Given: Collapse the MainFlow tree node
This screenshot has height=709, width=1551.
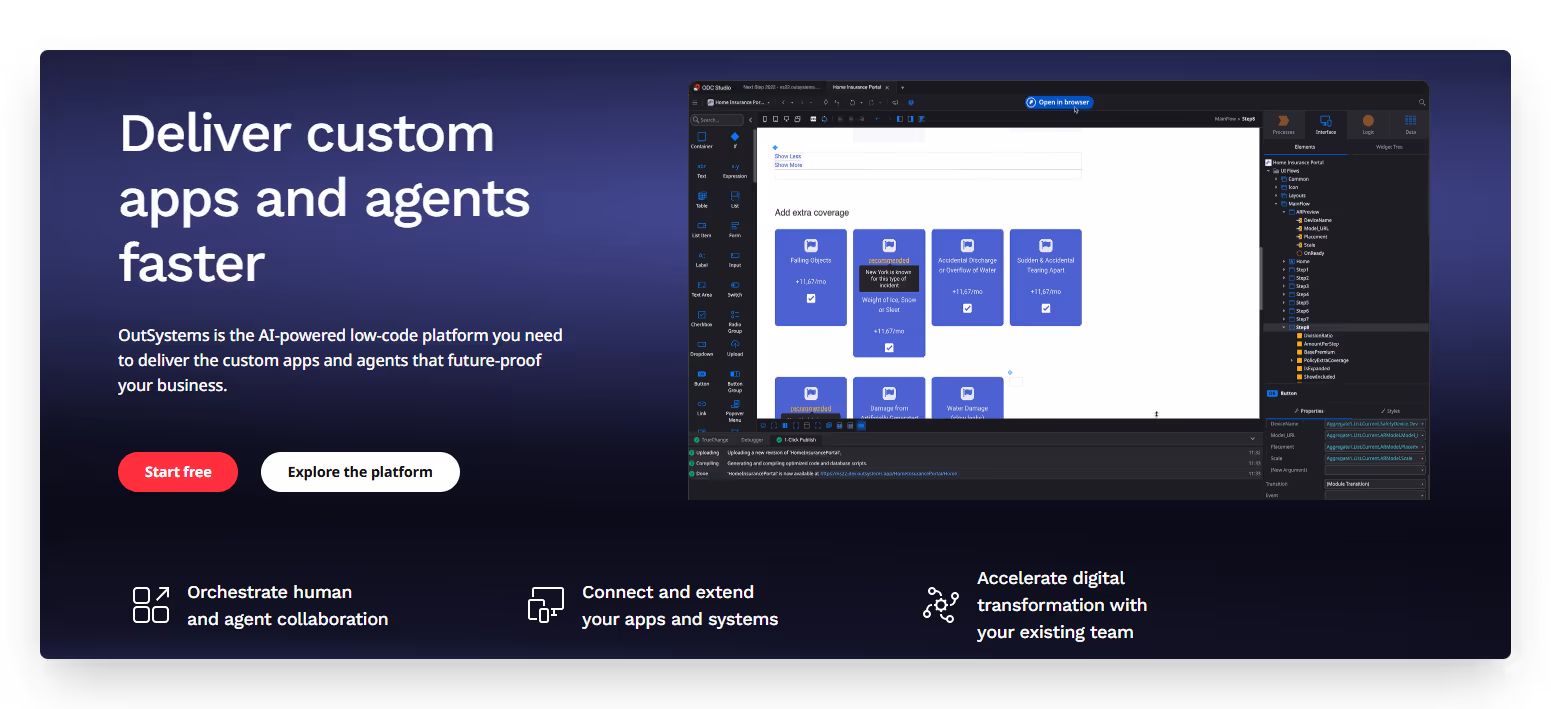Looking at the screenshot, I should [x=1276, y=203].
